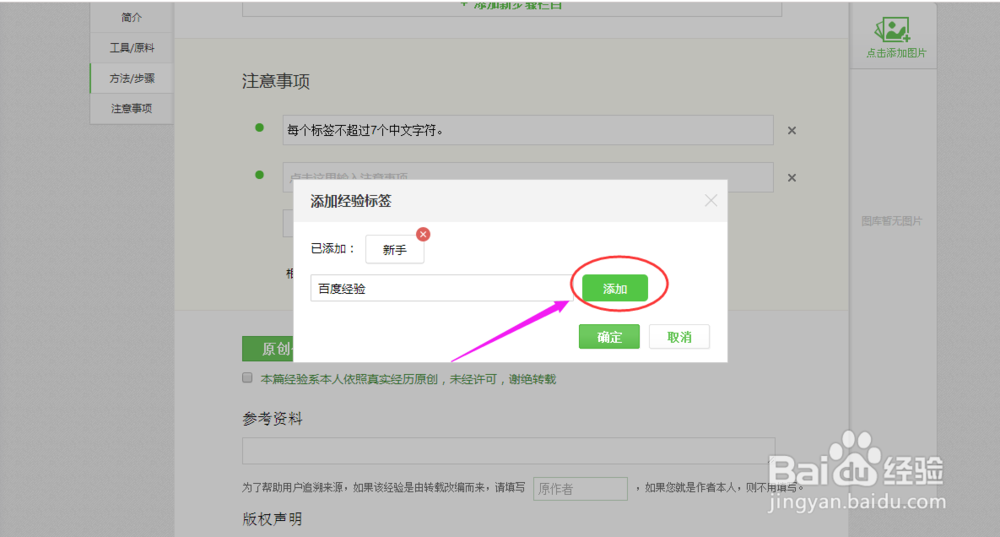The width and height of the screenshot is (1000, 537).
Task: Go to 工具/原料 sidebar section
Action: pyautogui.click(x=131, y=48)
